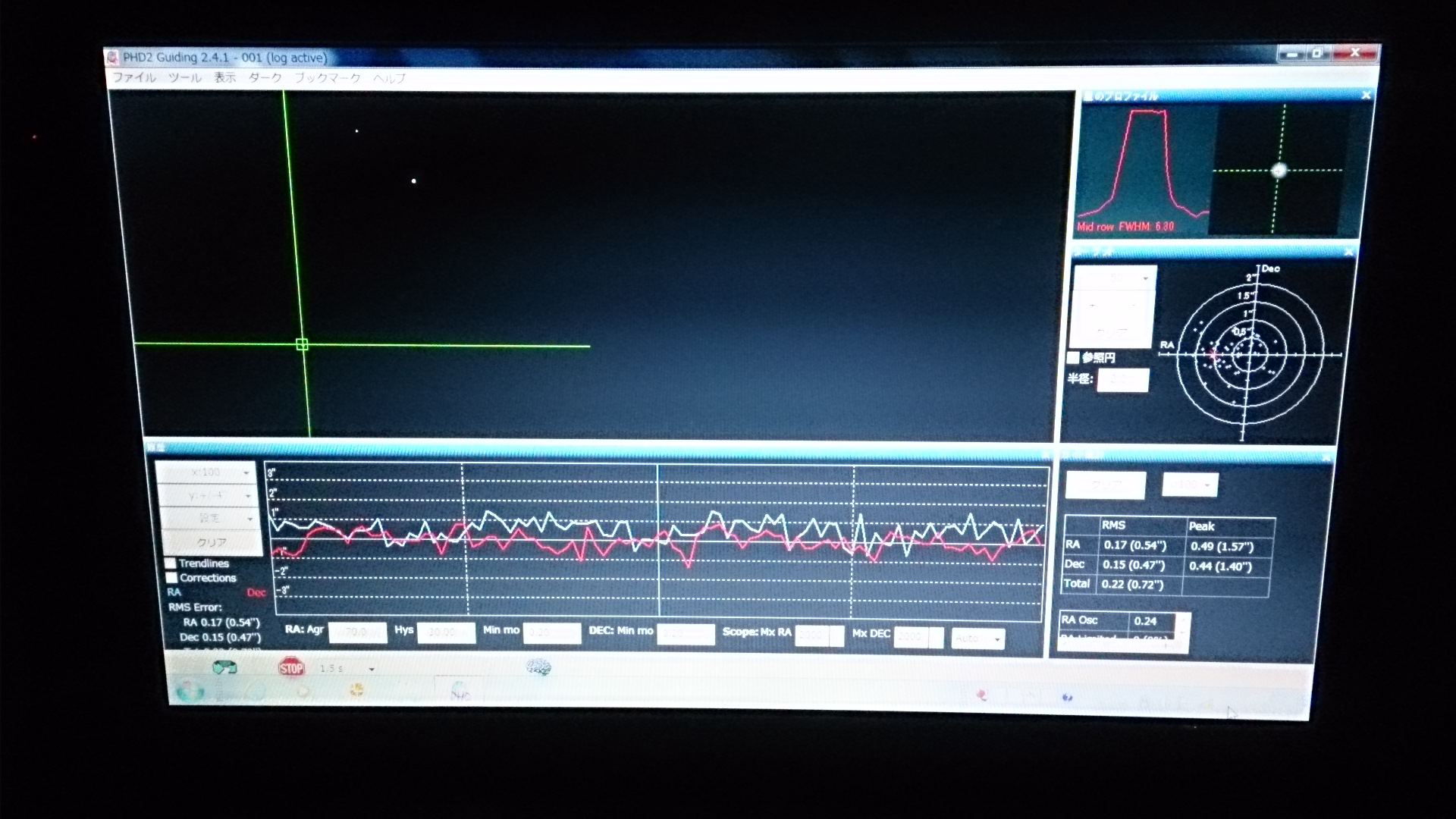Open the 1.5 s exposure dropdown
Viewport: 1456px width, 819px height.
coord(371,669)
